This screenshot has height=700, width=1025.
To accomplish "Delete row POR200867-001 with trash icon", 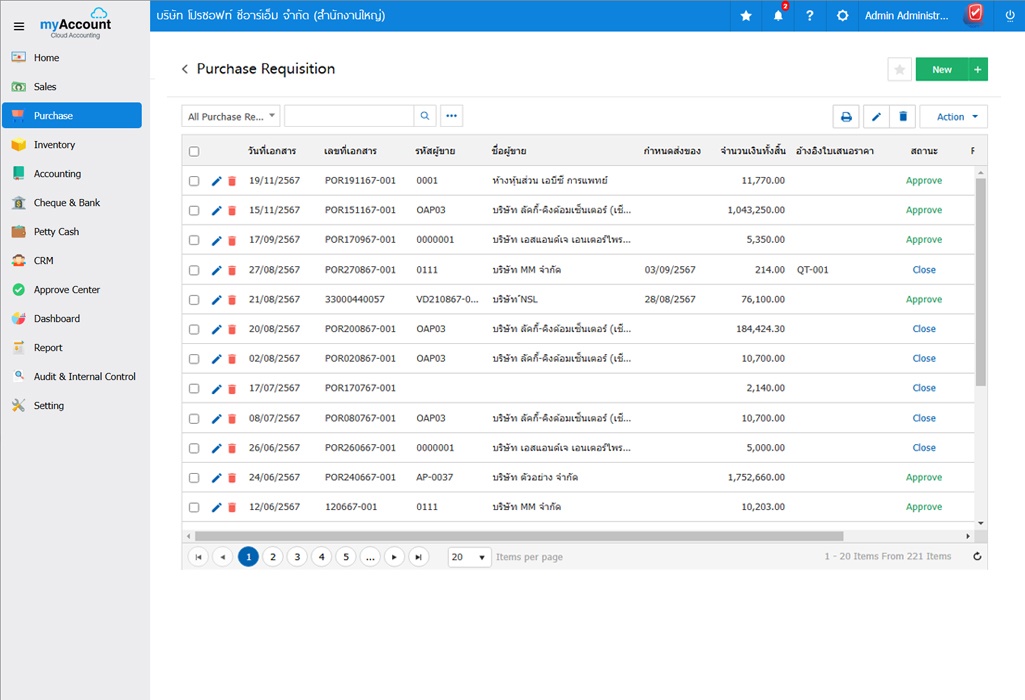I will tap(232, 329).
